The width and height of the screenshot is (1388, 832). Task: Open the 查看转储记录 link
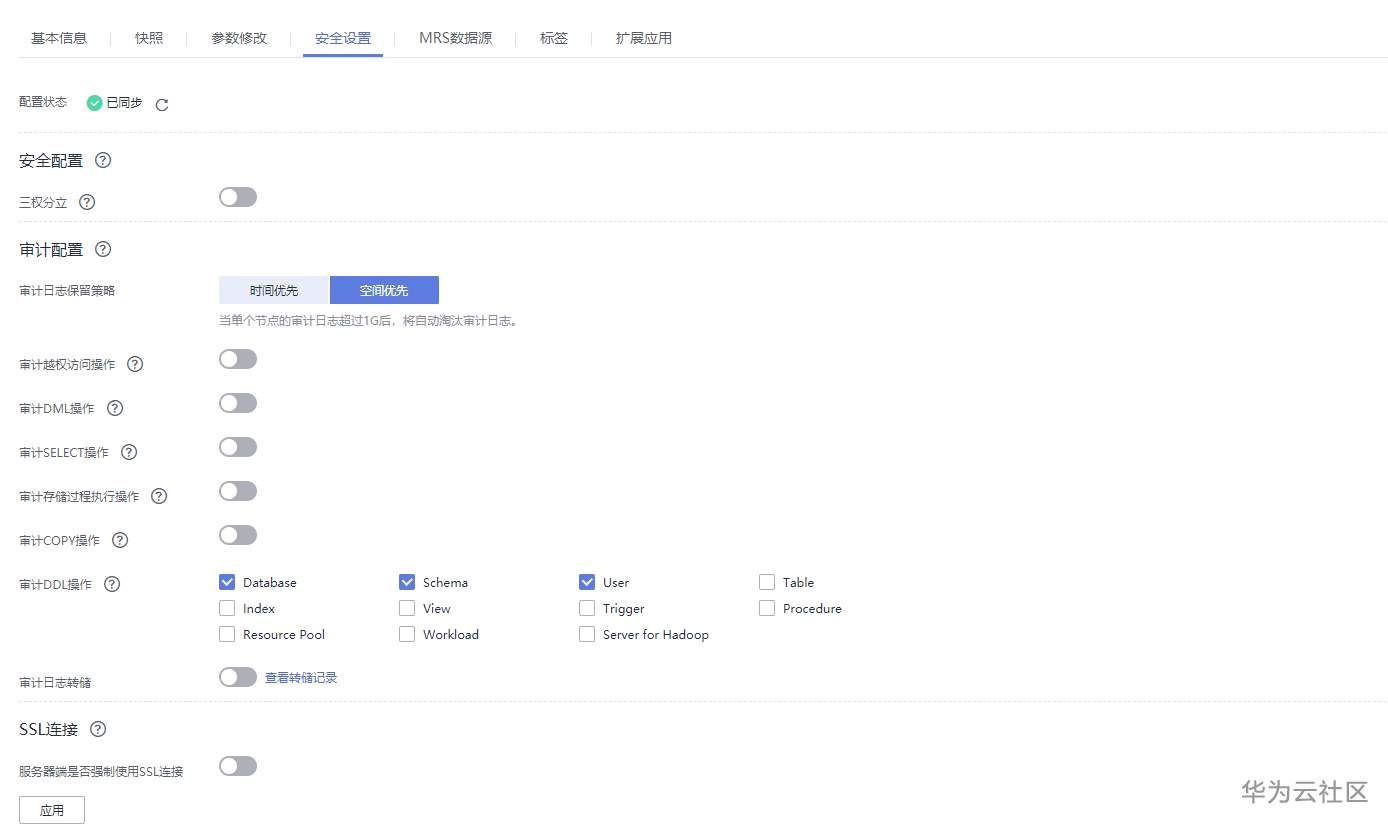tap(300, 677)
